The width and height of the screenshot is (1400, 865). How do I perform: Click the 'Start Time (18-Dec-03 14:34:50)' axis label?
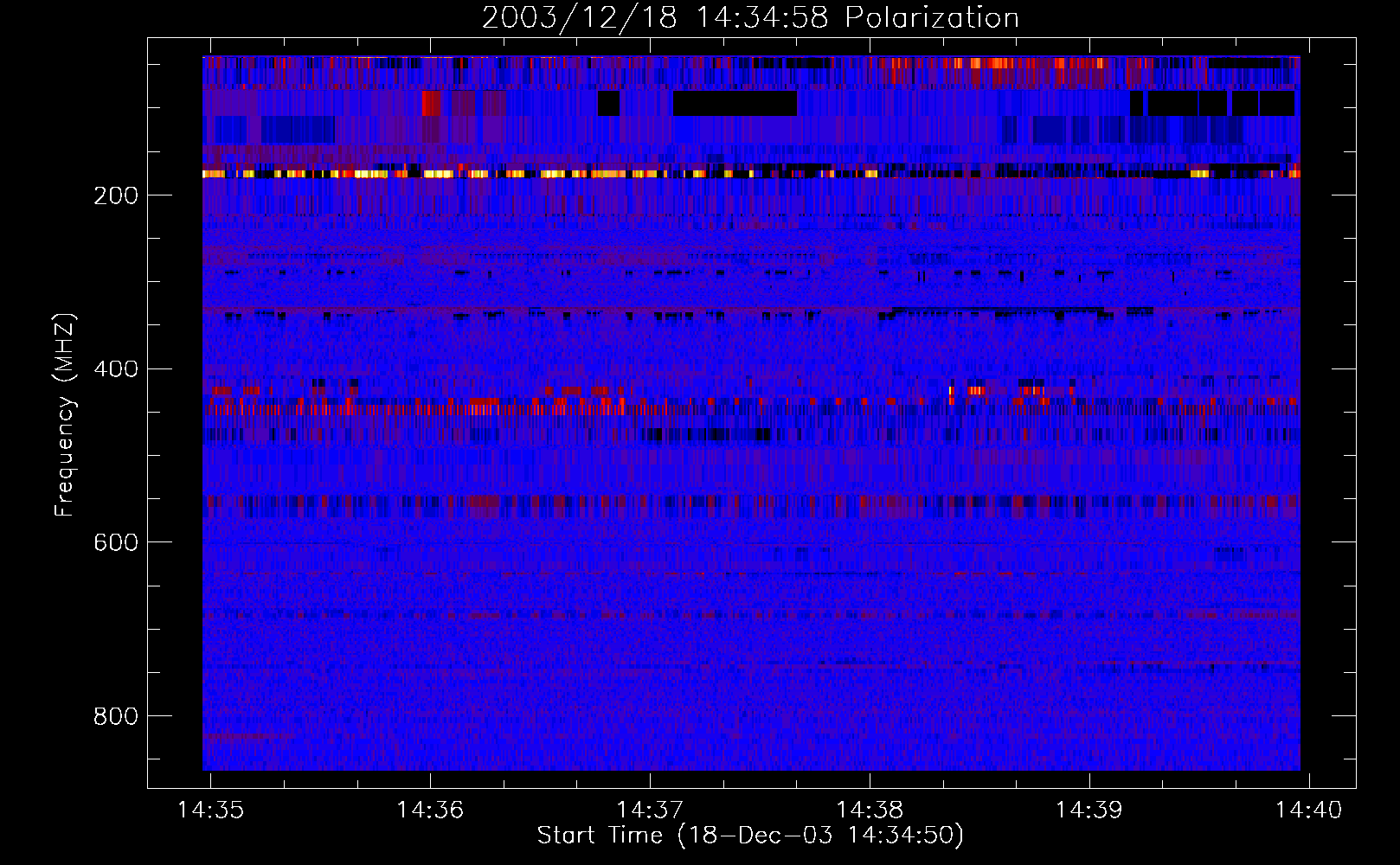click(x=750, y=836)
